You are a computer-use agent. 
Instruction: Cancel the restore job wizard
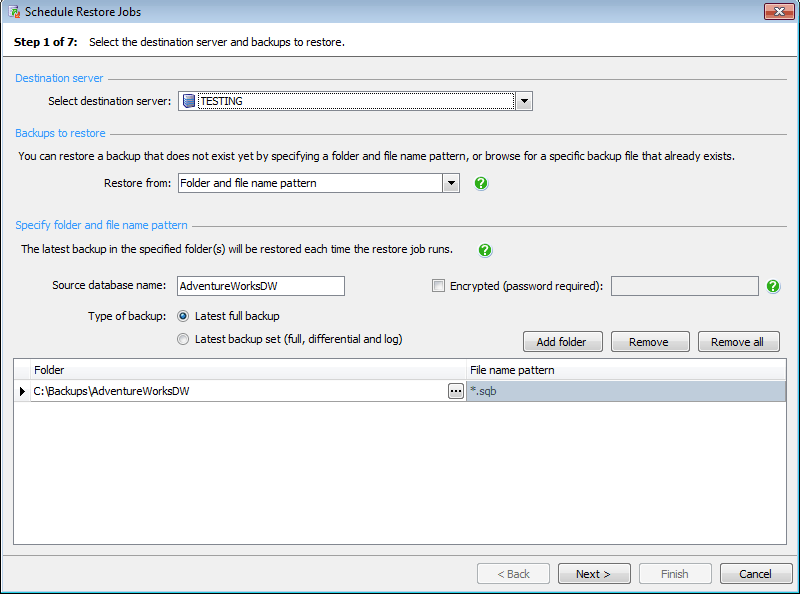tap(756, 573)
